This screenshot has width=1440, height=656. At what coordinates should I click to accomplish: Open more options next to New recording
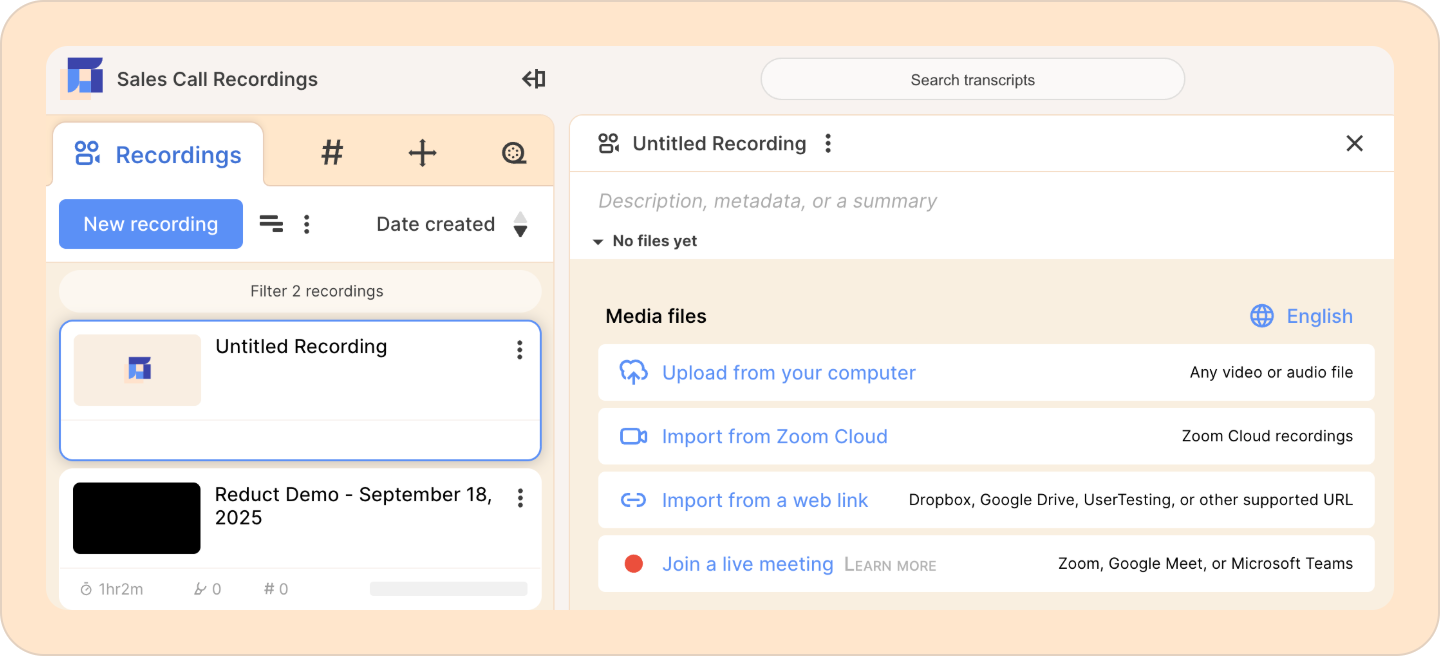tap(307, 224)
